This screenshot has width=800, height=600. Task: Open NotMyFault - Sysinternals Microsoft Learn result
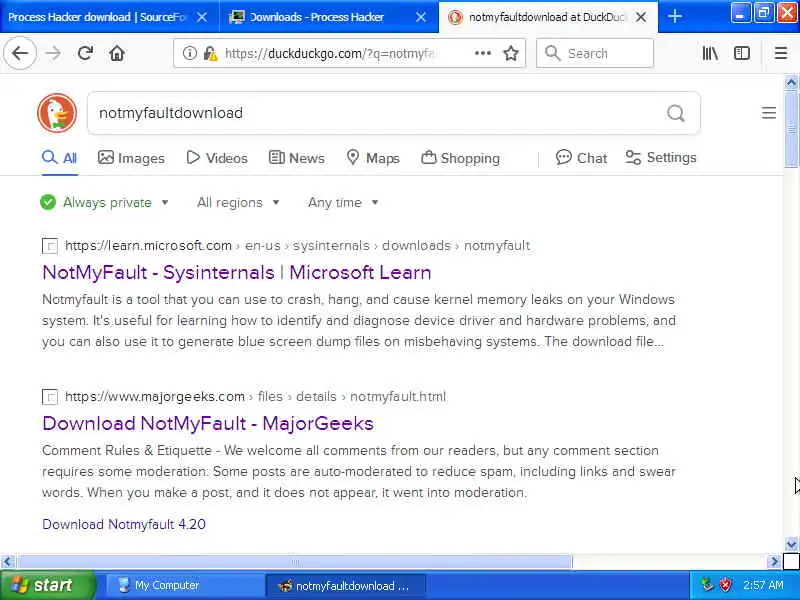[237, 272]
